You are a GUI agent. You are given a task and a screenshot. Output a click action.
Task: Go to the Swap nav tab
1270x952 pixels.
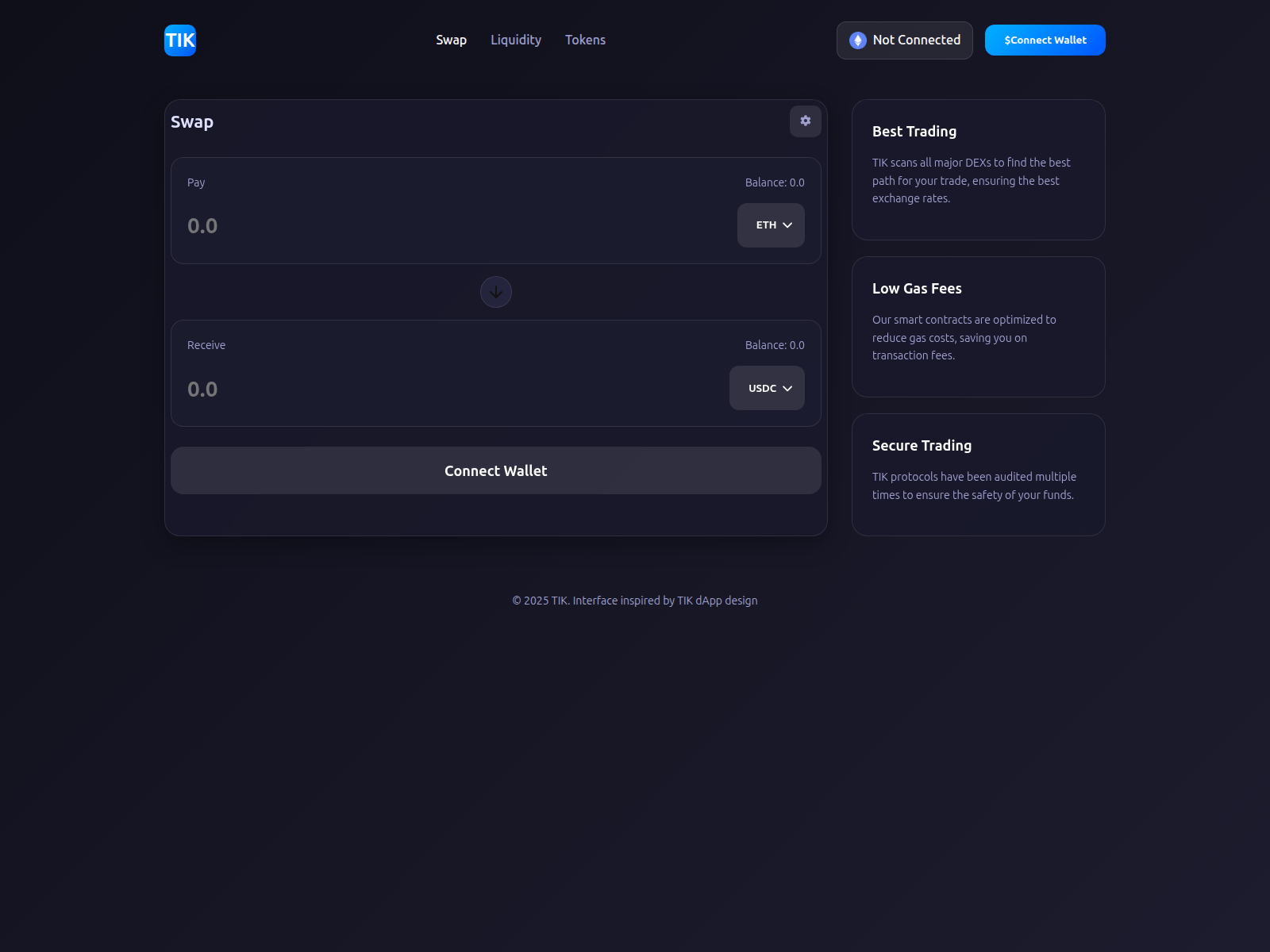click(x=451, y=40)
